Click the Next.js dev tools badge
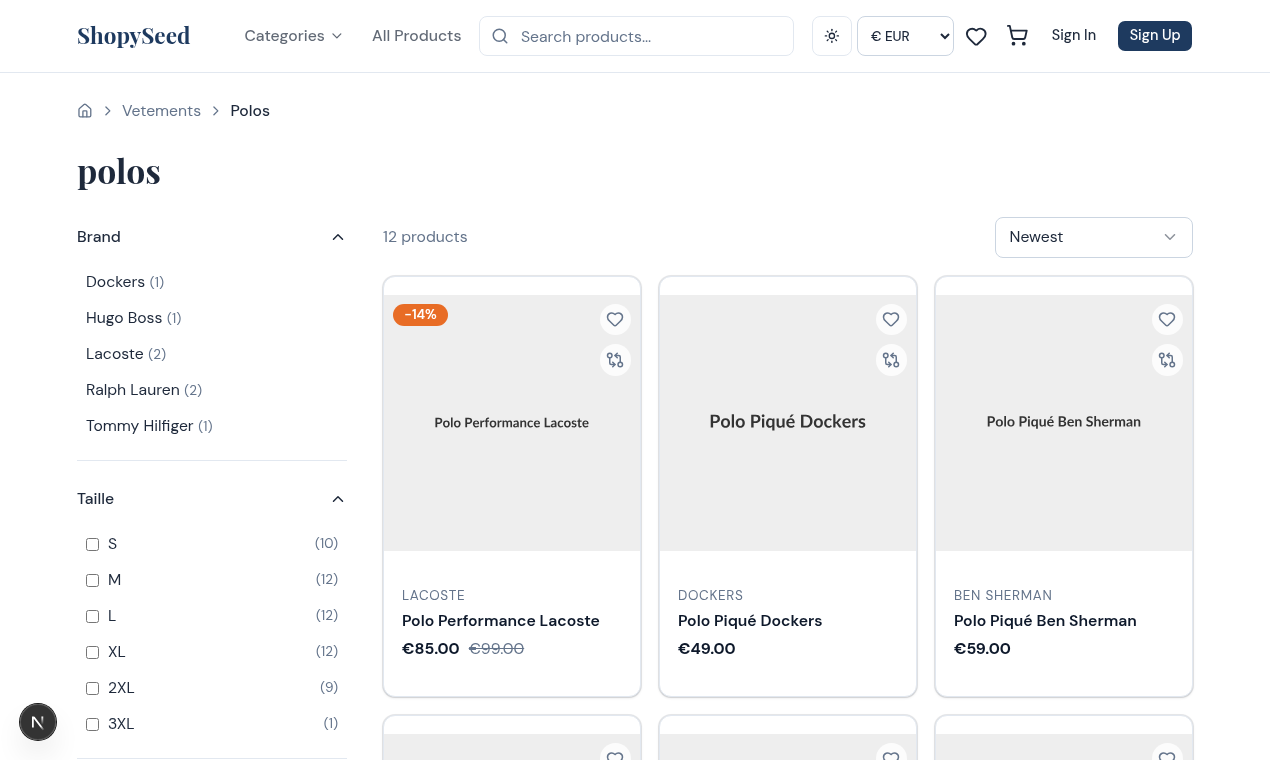This screenshot has width=1270, height=760. [38, 721]
